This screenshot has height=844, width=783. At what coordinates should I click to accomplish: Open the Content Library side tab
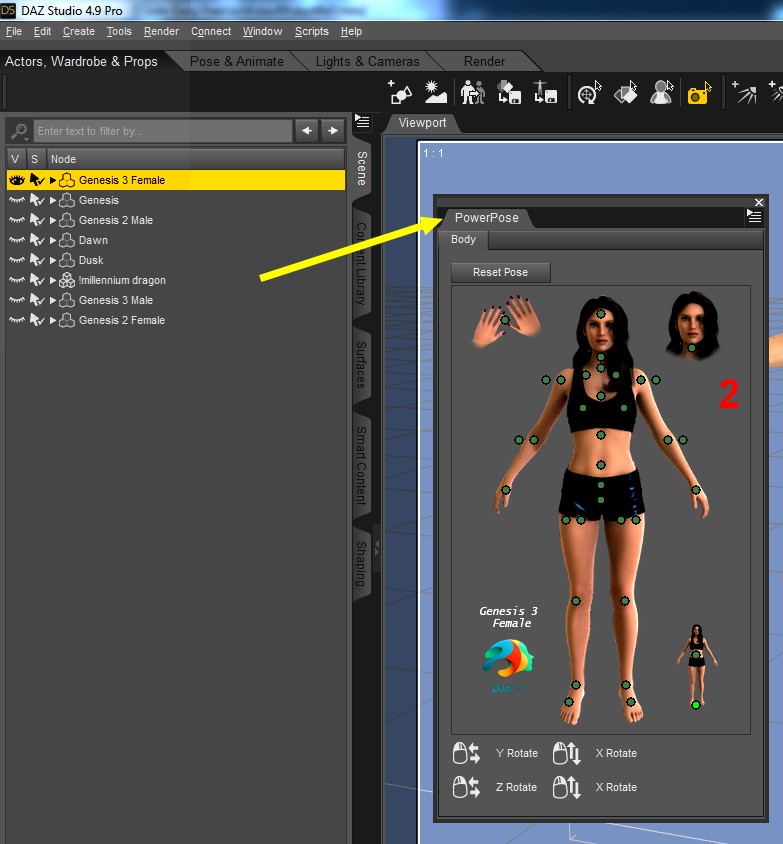[x=362, y=264]
